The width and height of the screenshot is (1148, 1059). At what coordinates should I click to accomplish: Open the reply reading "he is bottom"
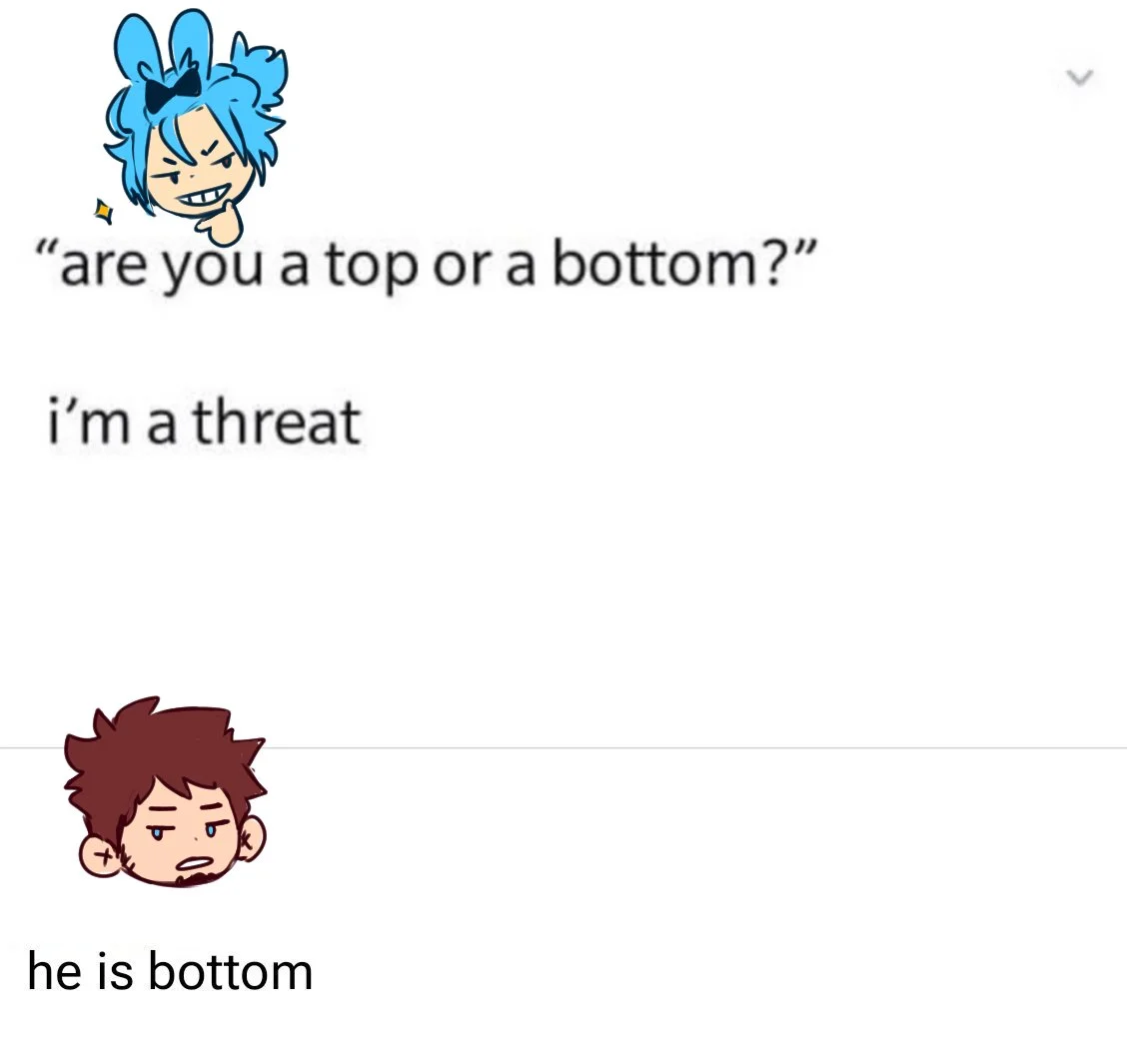pyautogui.click(x=170, y=972)
